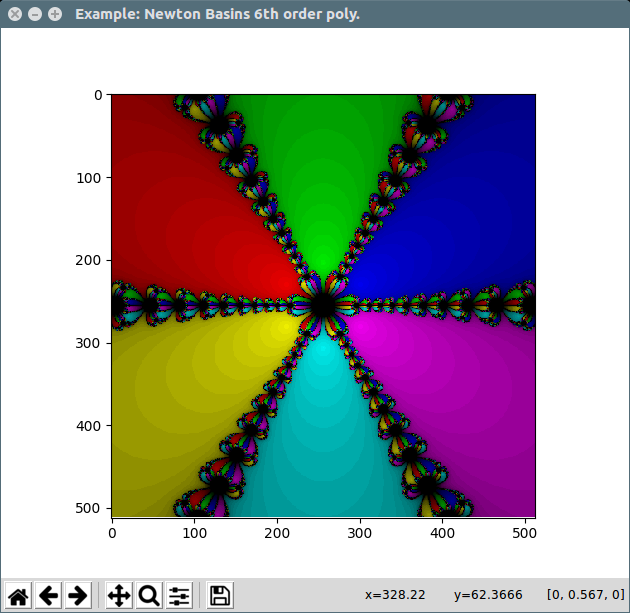Minimize the Newton Basins window
Viewport: 630px width, 613px height.
34,15
